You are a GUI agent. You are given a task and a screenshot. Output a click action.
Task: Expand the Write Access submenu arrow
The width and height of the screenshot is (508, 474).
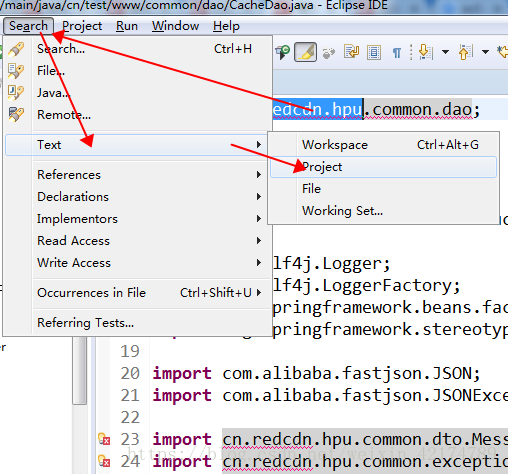tap(259, 263)
